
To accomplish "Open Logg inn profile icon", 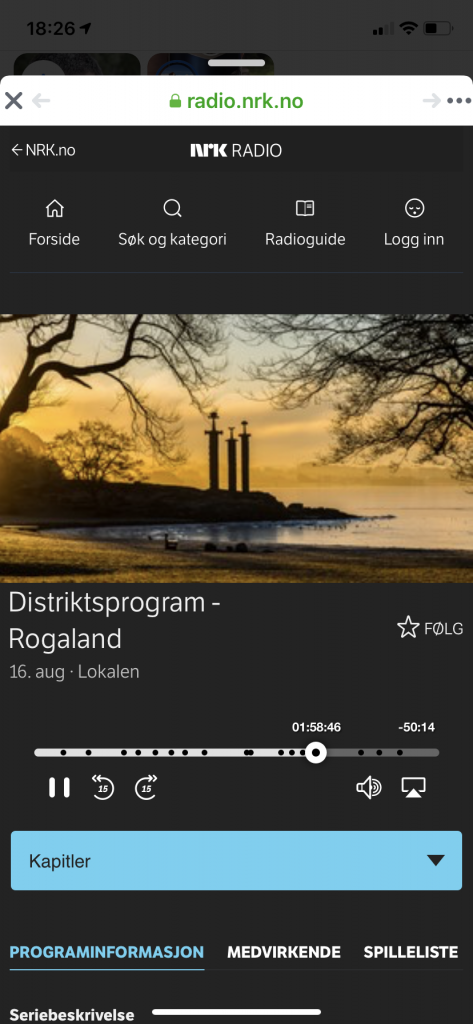I will 414,223.
